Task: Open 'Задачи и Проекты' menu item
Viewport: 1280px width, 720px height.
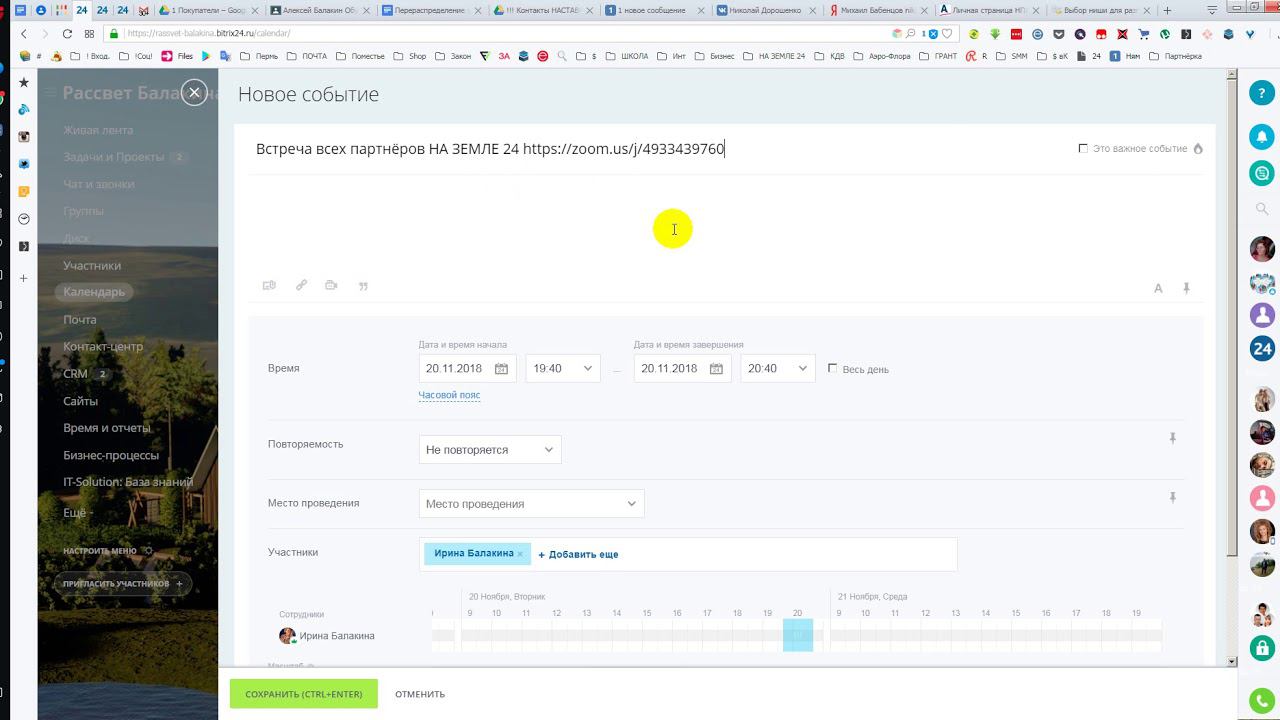Action: pos(113,157)
